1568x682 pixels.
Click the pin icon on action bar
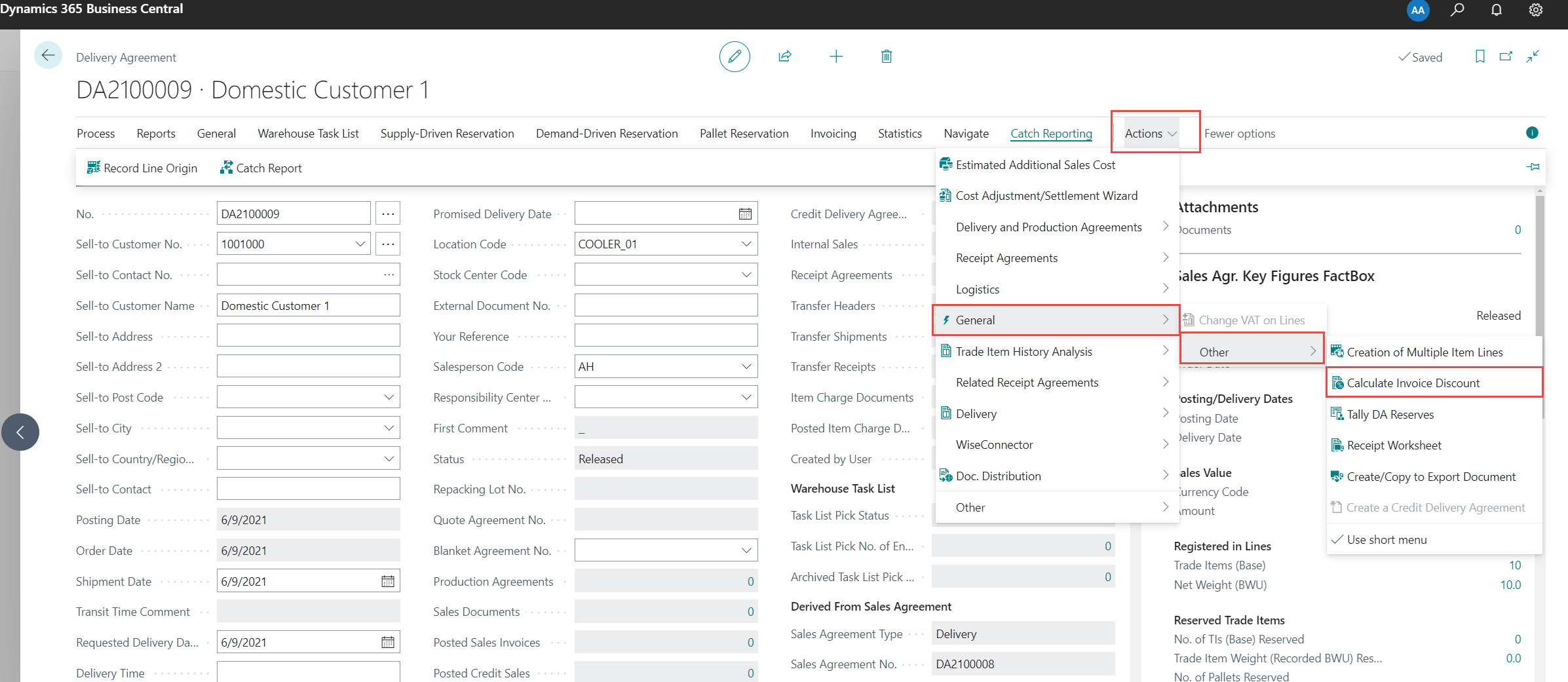pos(1533,167)
